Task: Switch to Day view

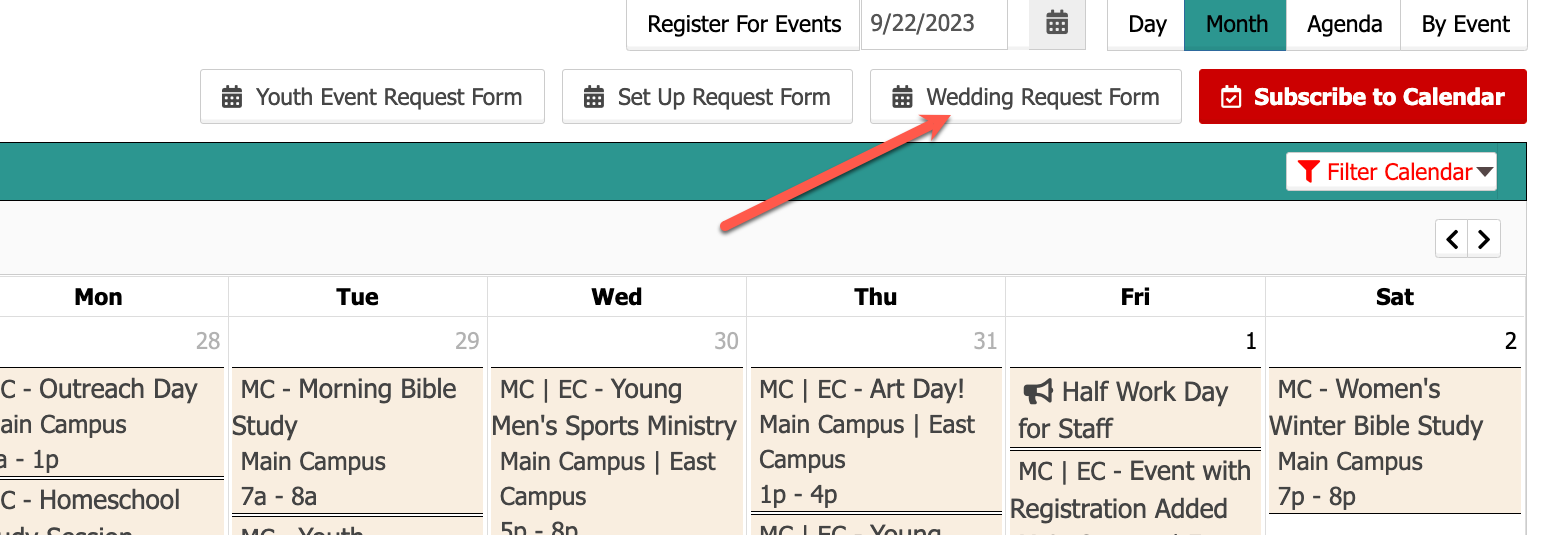Action: 1147,24
